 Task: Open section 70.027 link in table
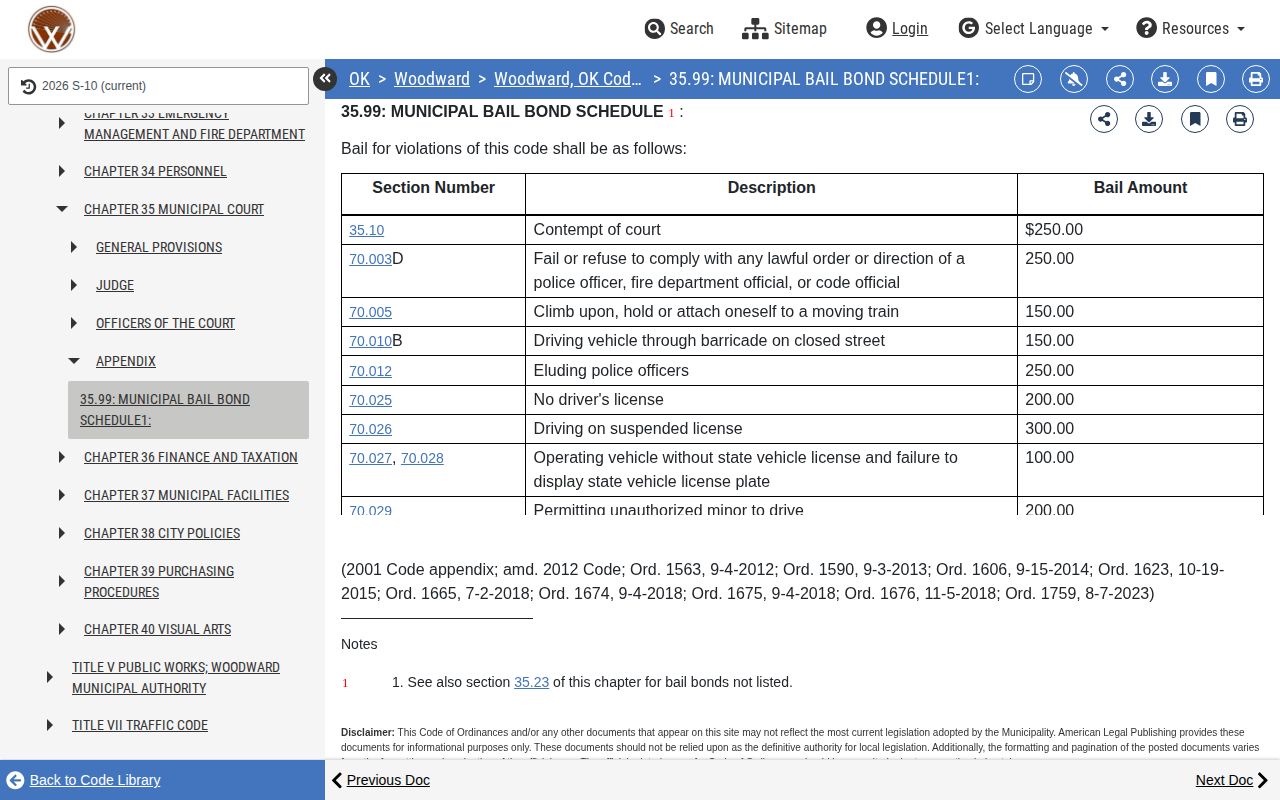coord(370,458)
